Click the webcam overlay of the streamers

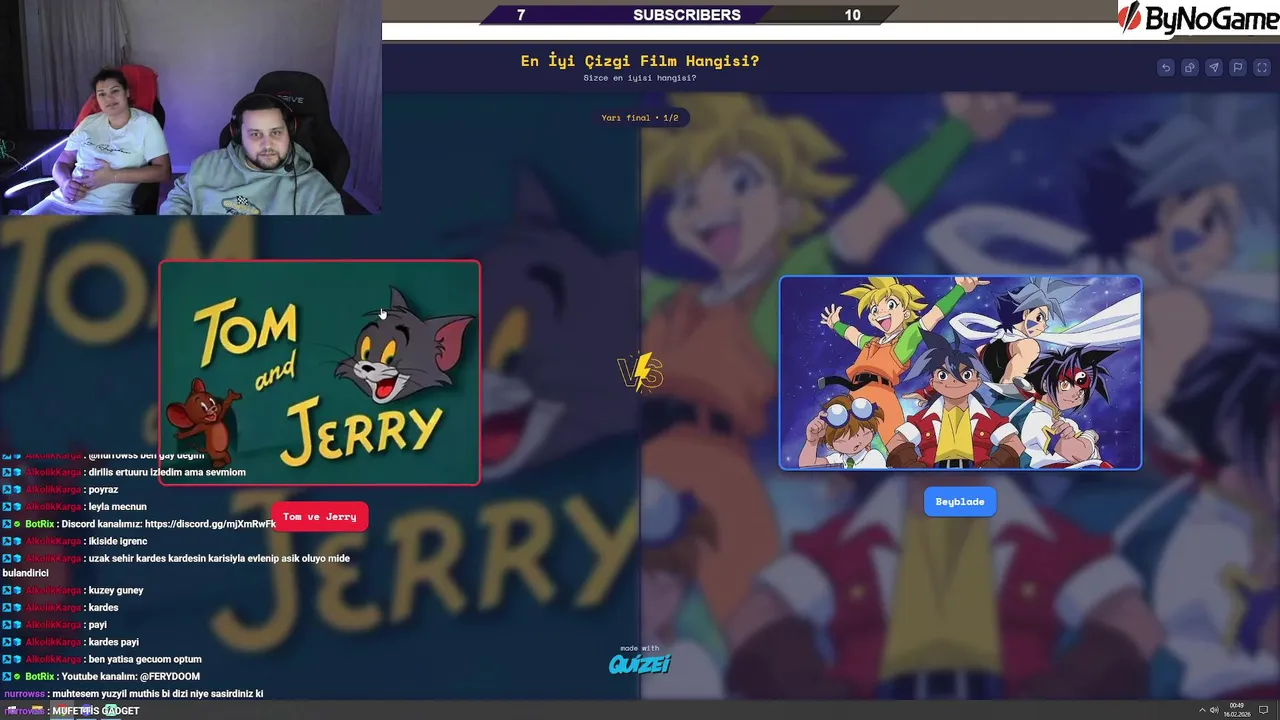(190, 107)
